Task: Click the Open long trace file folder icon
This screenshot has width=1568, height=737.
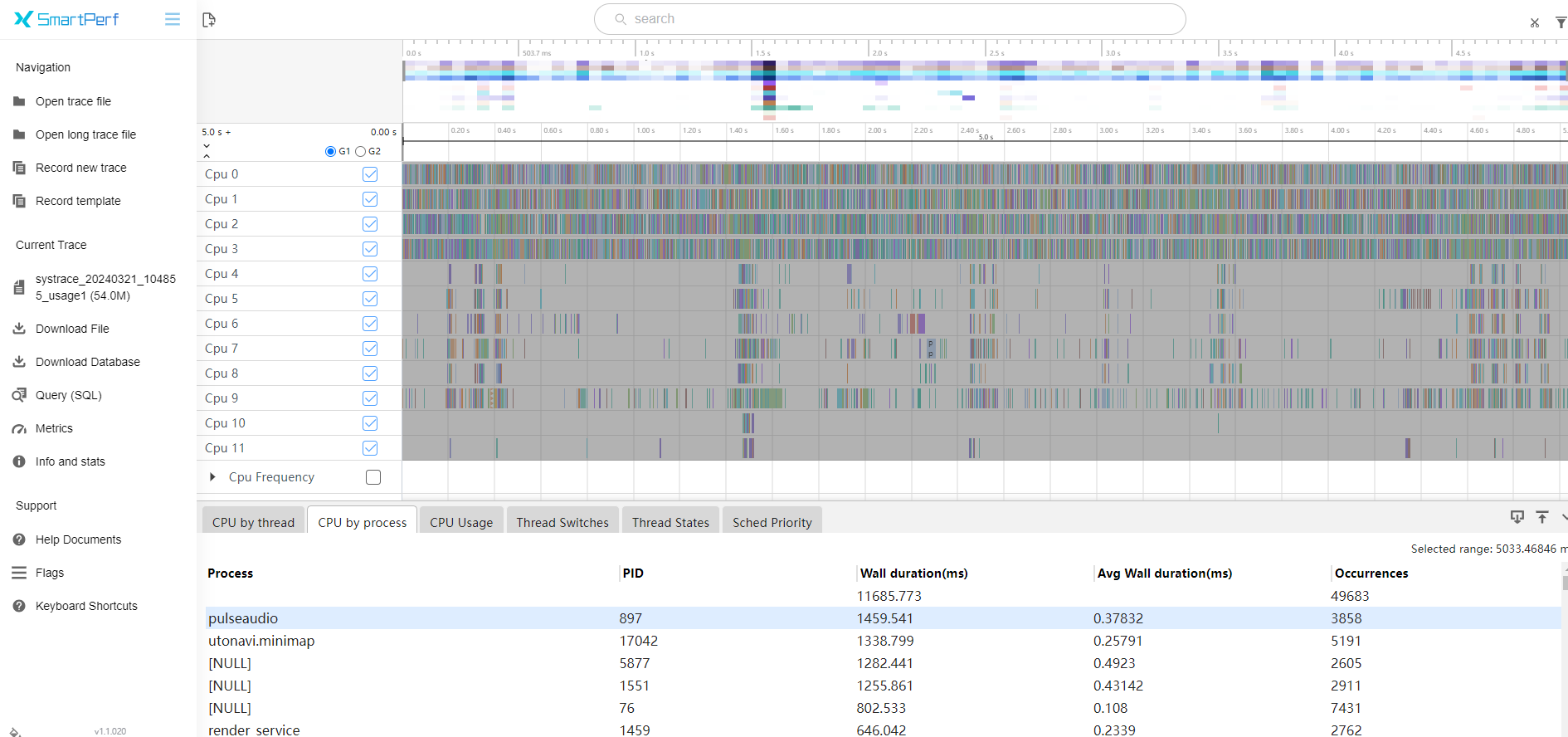Action: 19,134
